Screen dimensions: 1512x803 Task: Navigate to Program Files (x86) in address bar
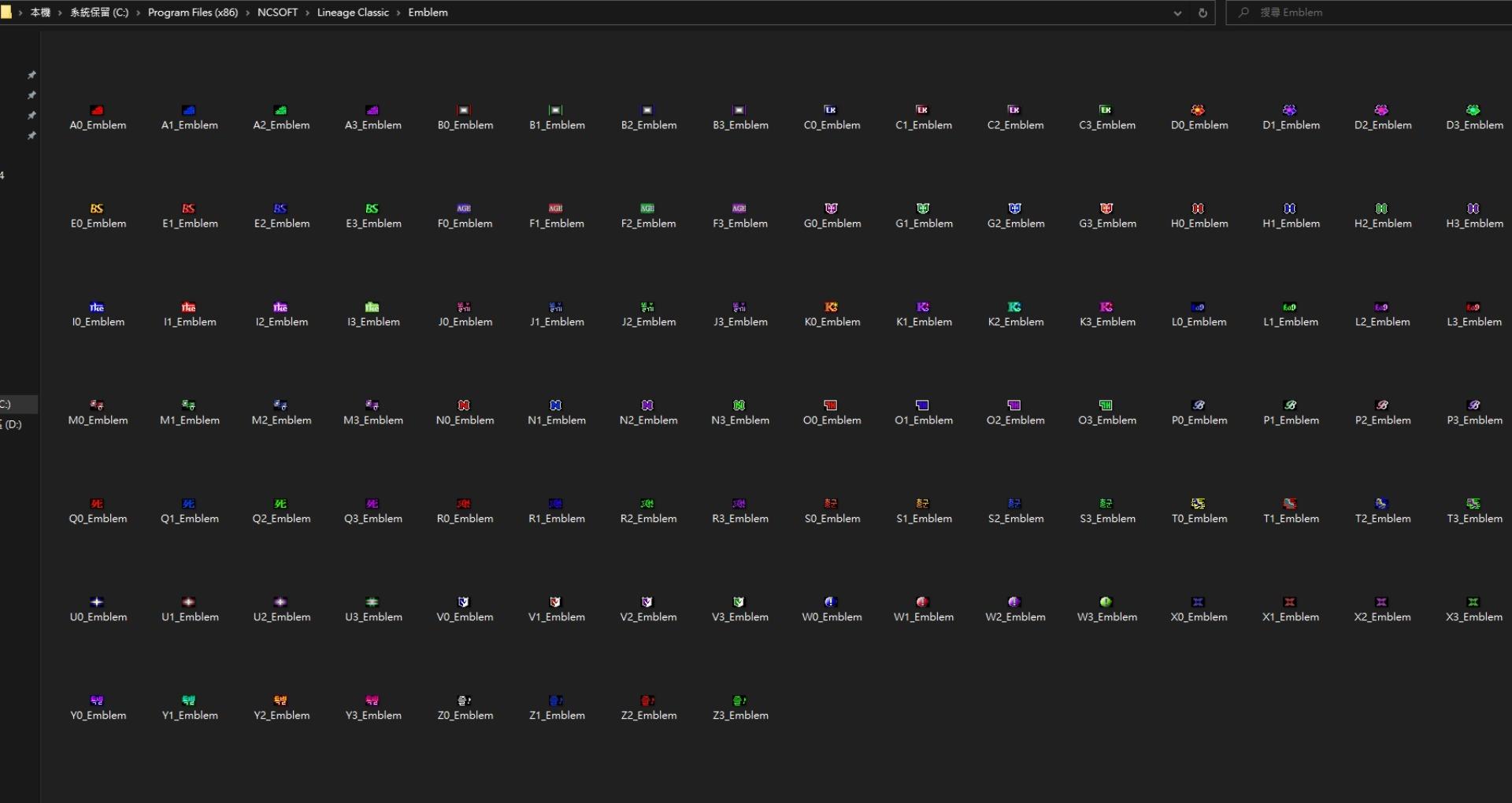click(193, 13)
